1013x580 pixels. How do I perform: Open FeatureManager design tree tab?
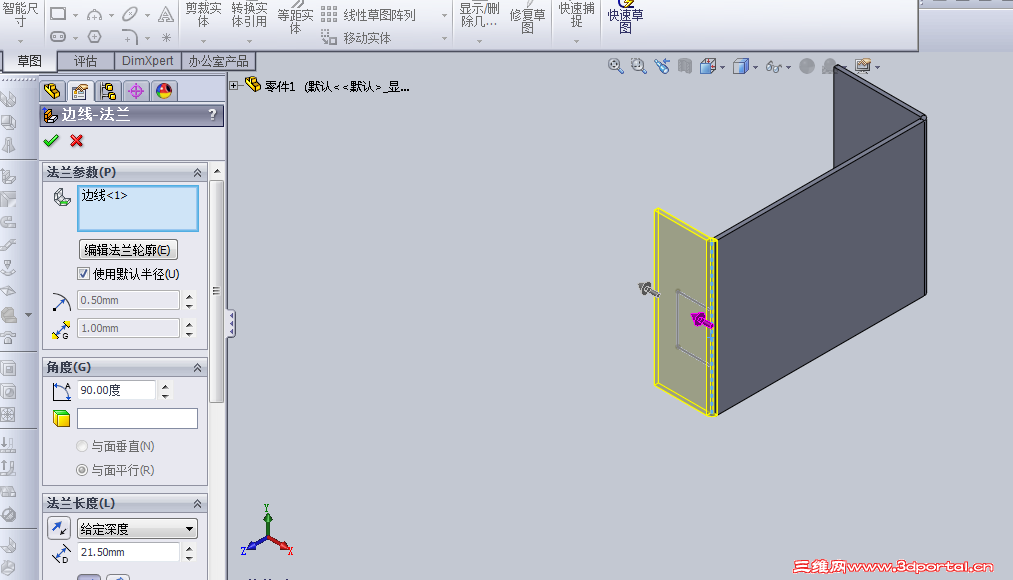coord(52,90)
